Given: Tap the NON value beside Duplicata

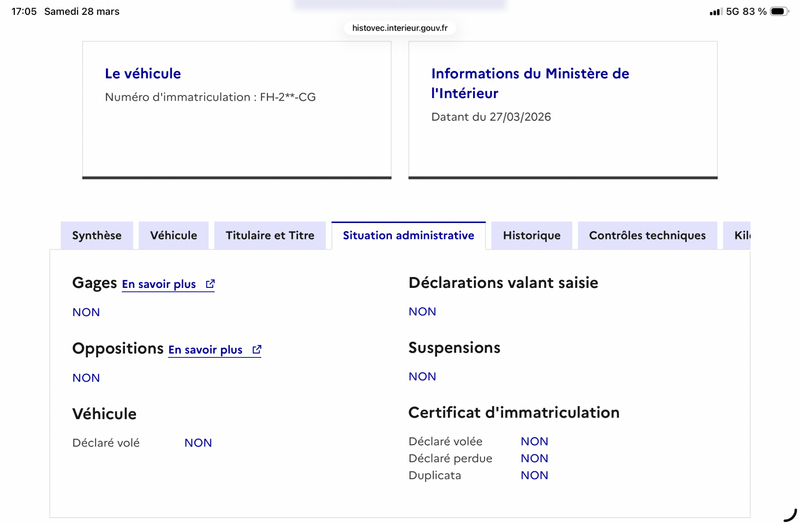Looking at the screenshot, I should pos(534,476).
